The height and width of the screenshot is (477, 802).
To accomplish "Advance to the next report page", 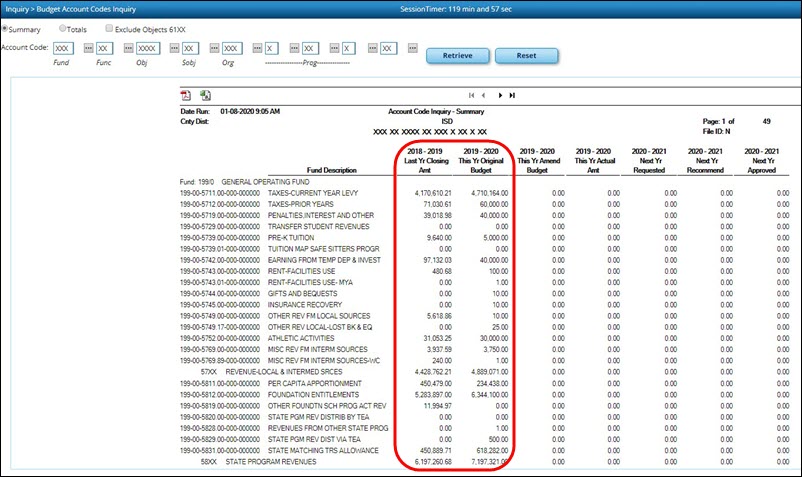I will click(x=500, y=95).
